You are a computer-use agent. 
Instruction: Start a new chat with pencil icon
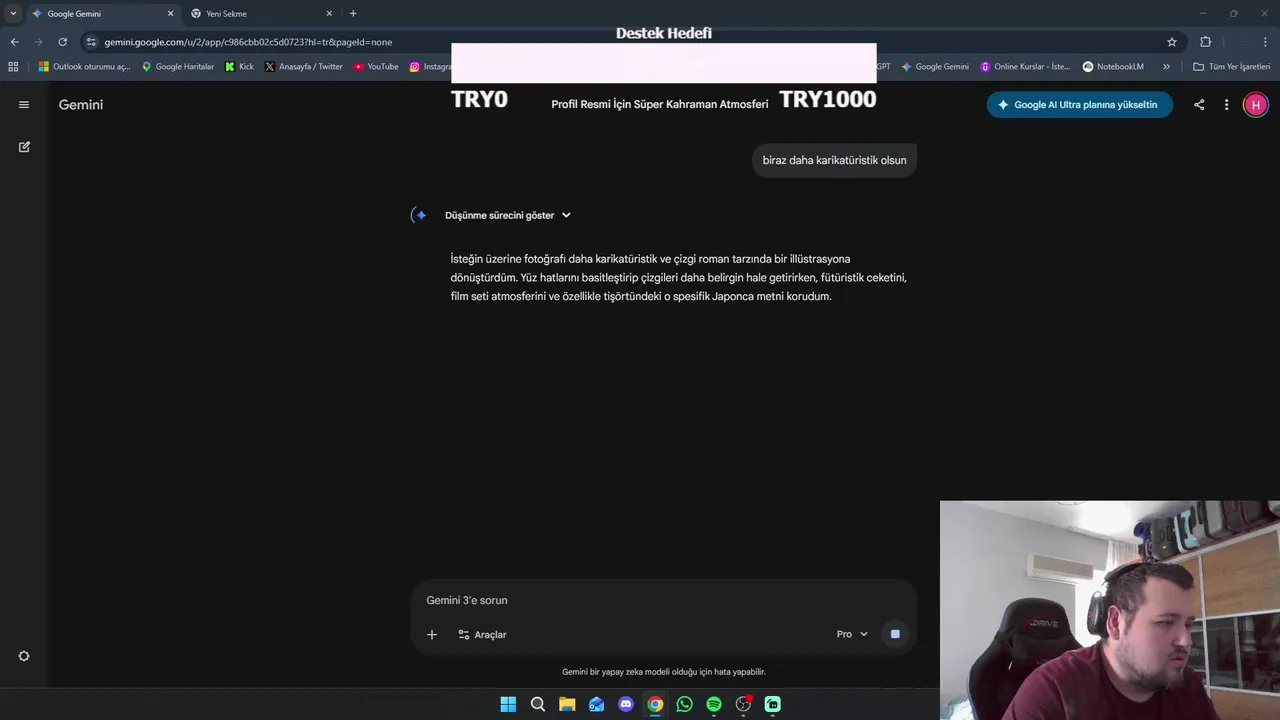point(24,146)
